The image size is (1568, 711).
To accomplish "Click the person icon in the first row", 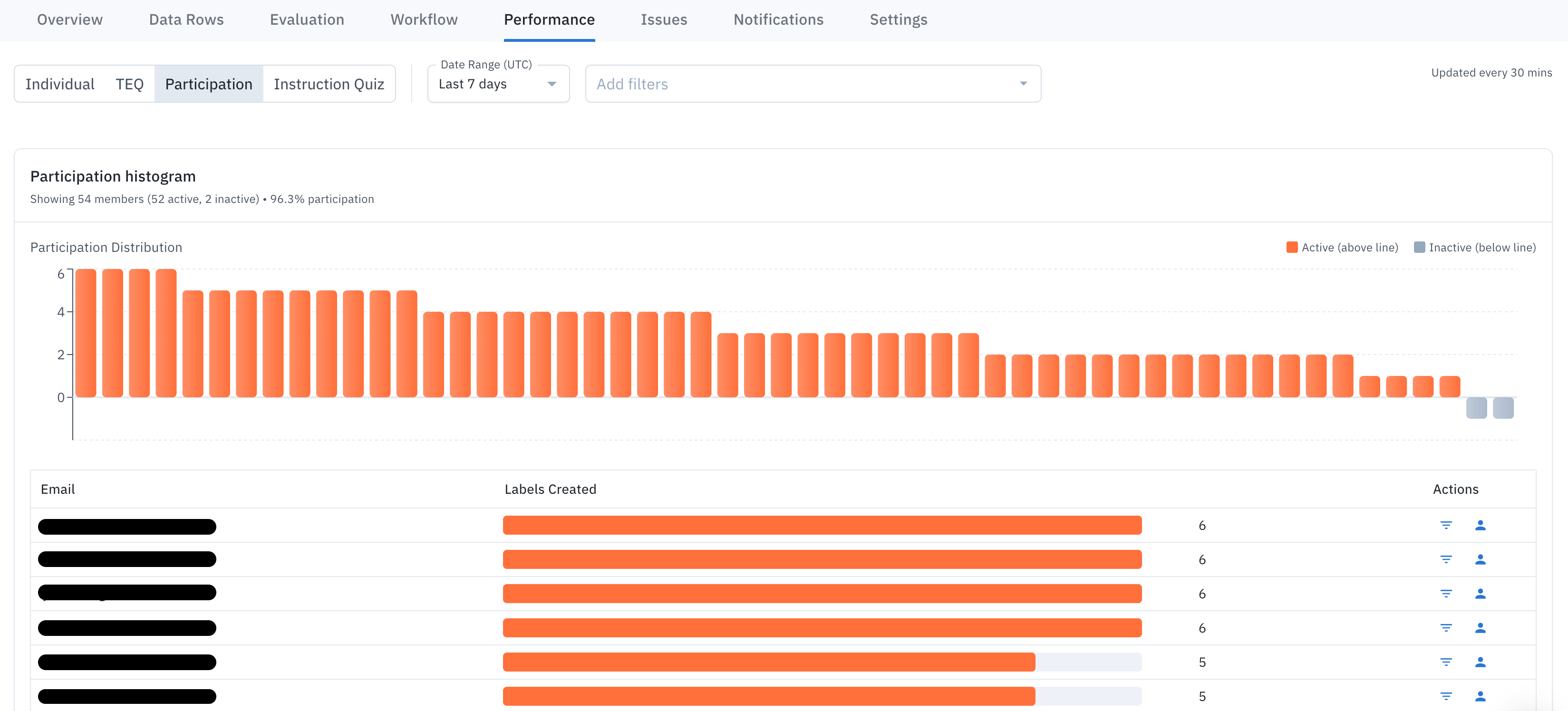I will 1481,525.
